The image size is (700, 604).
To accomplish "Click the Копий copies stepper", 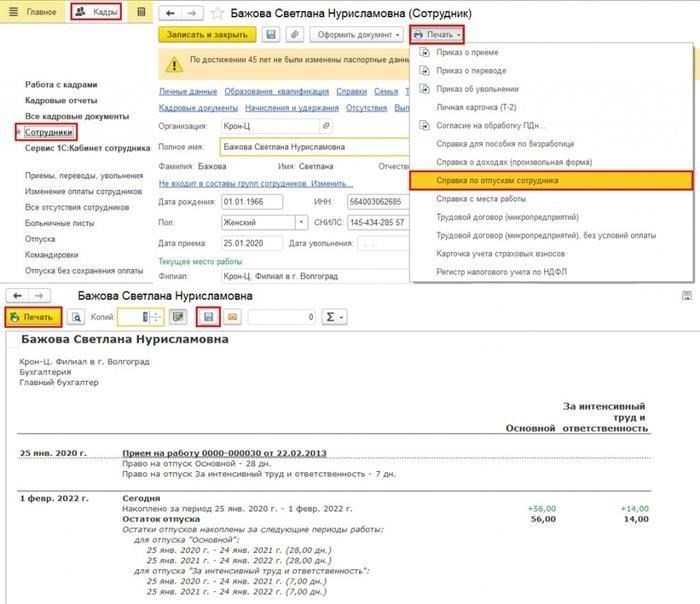I will coord(155,317).
